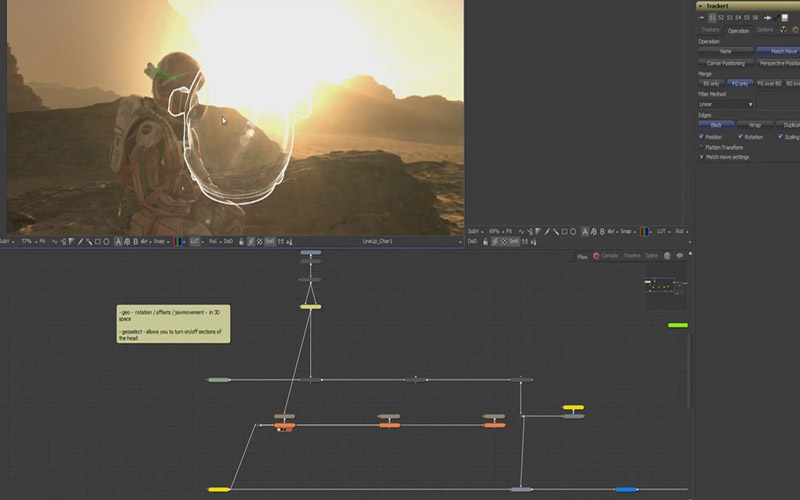Click the paint brush tool in right viewer toolbar

tap(556, 232)
